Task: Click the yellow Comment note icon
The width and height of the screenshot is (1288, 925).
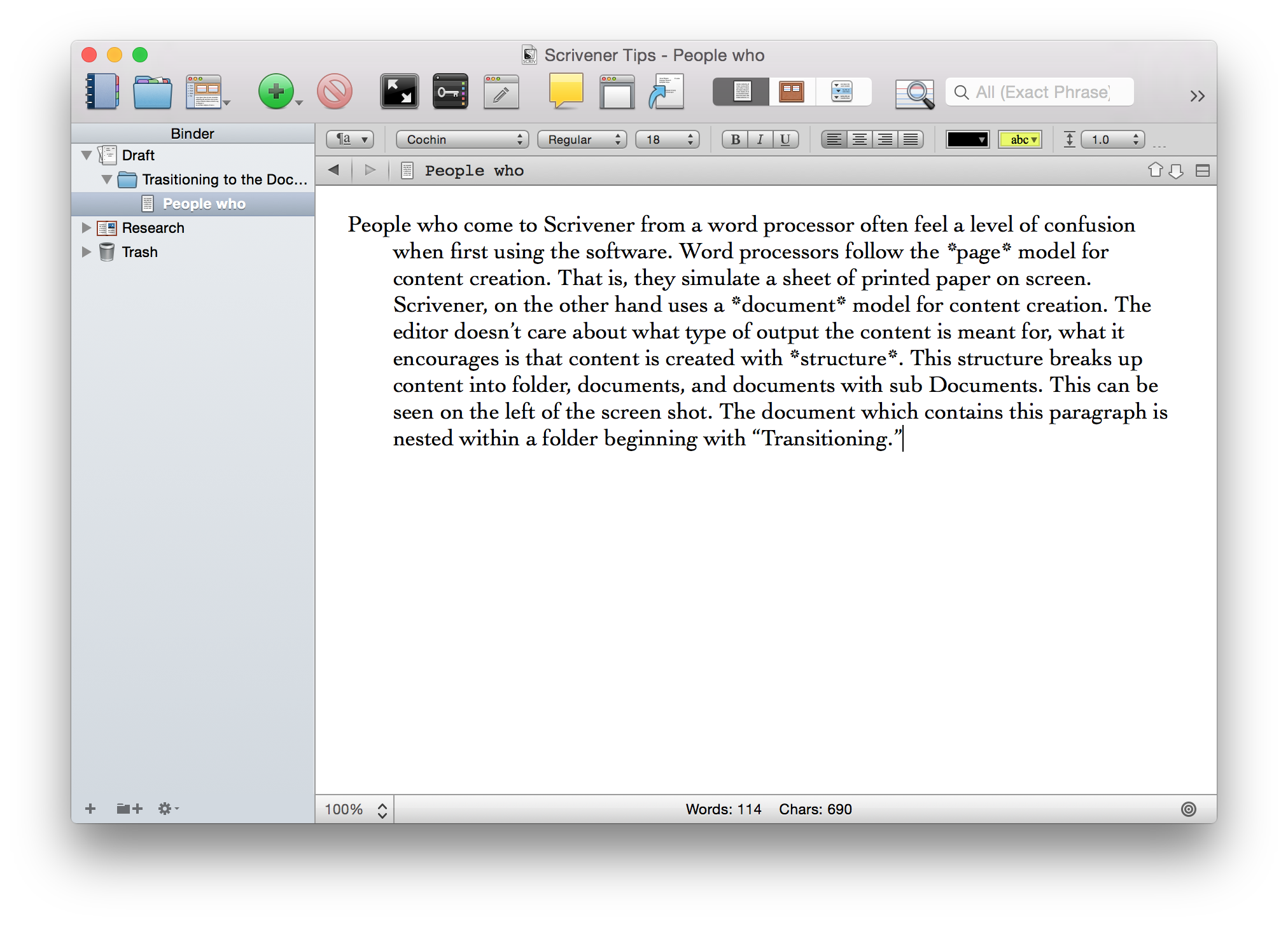Action: tap(566, 90)
